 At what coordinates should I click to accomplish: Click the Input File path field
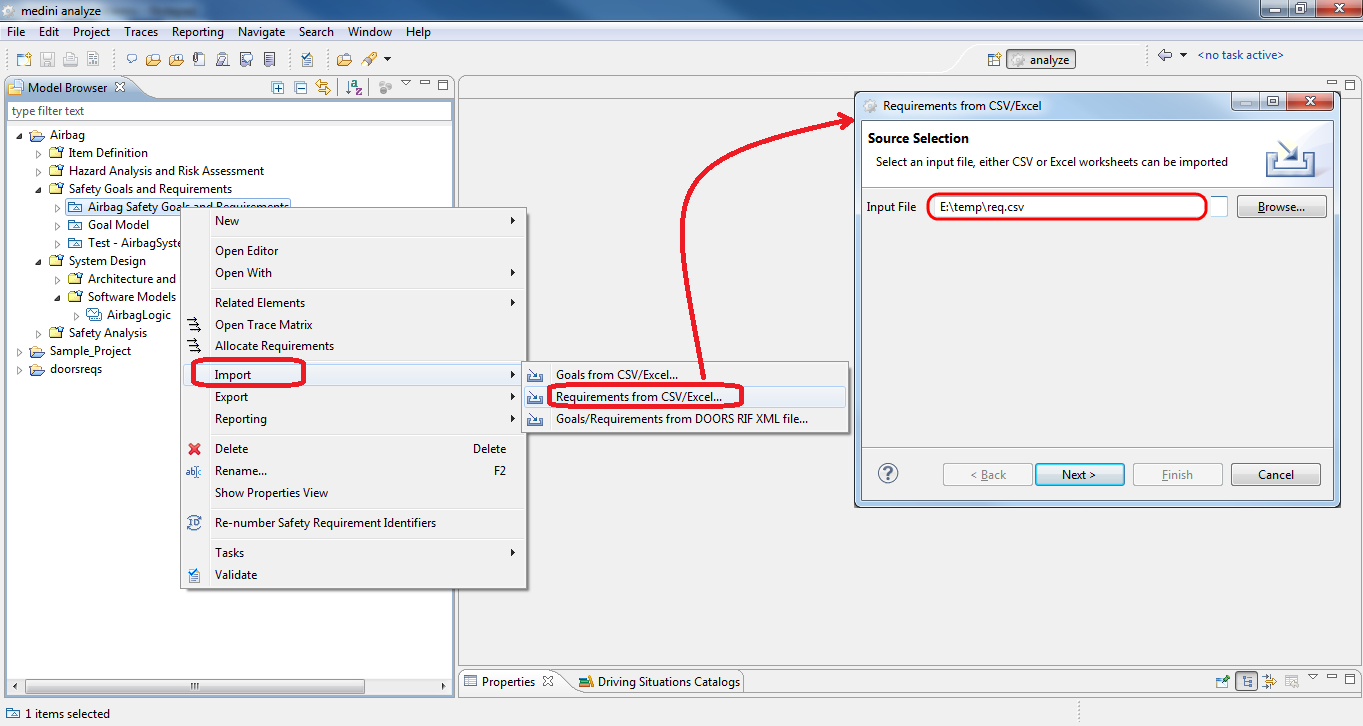click(x=1078, y=207)
